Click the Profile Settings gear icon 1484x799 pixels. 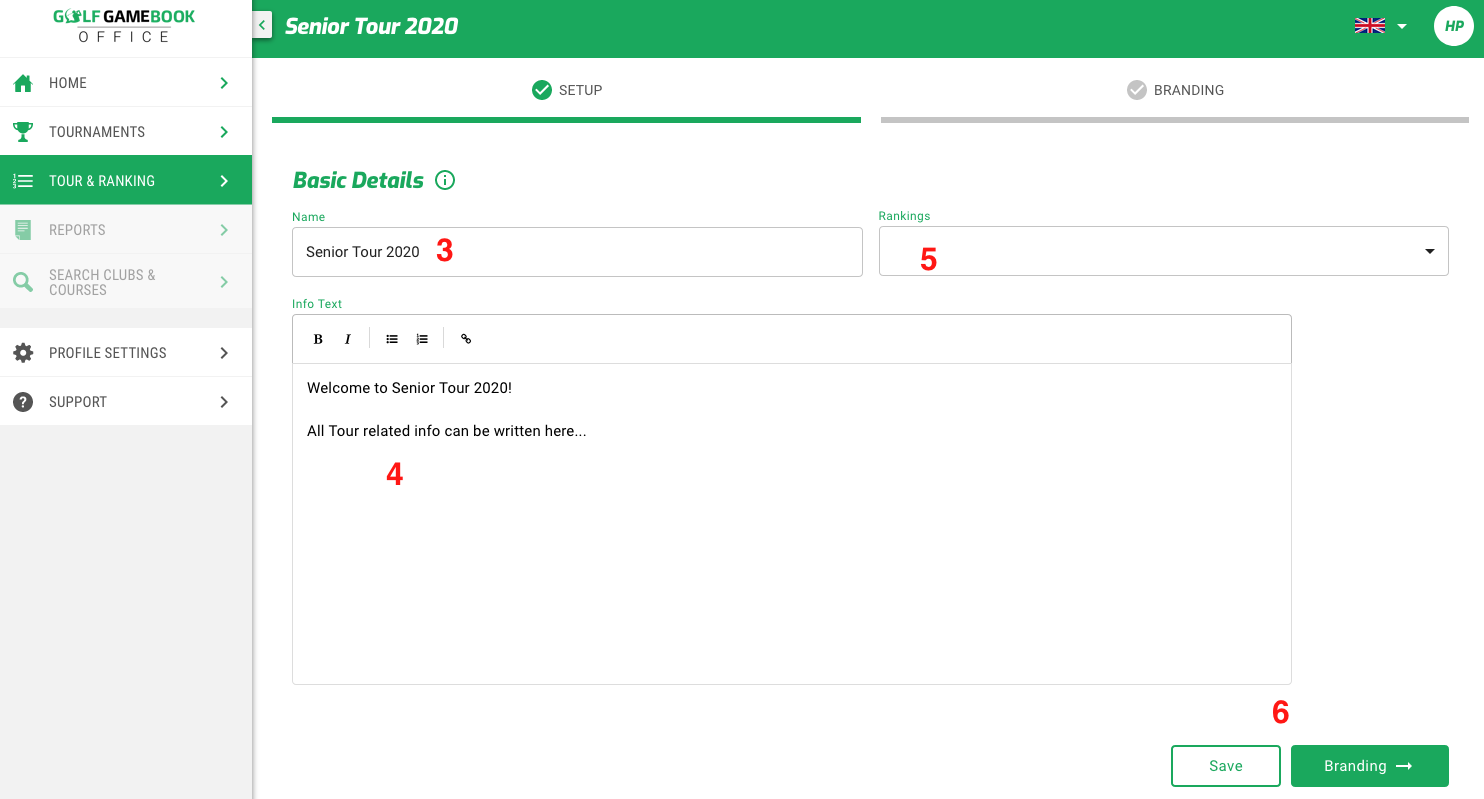click(23, 353)
